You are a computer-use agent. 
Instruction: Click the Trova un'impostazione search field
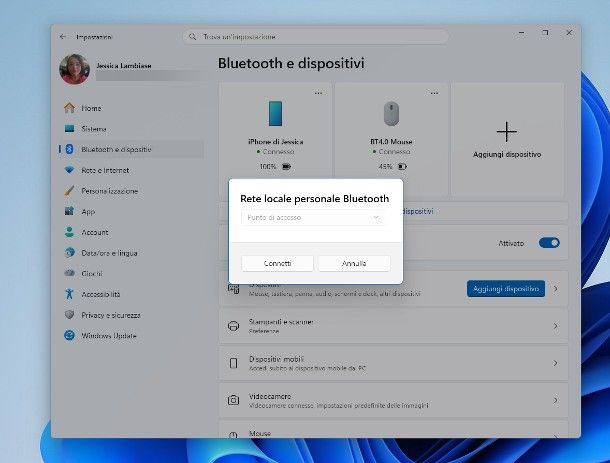pyautogui.click(x=316, y=37)
